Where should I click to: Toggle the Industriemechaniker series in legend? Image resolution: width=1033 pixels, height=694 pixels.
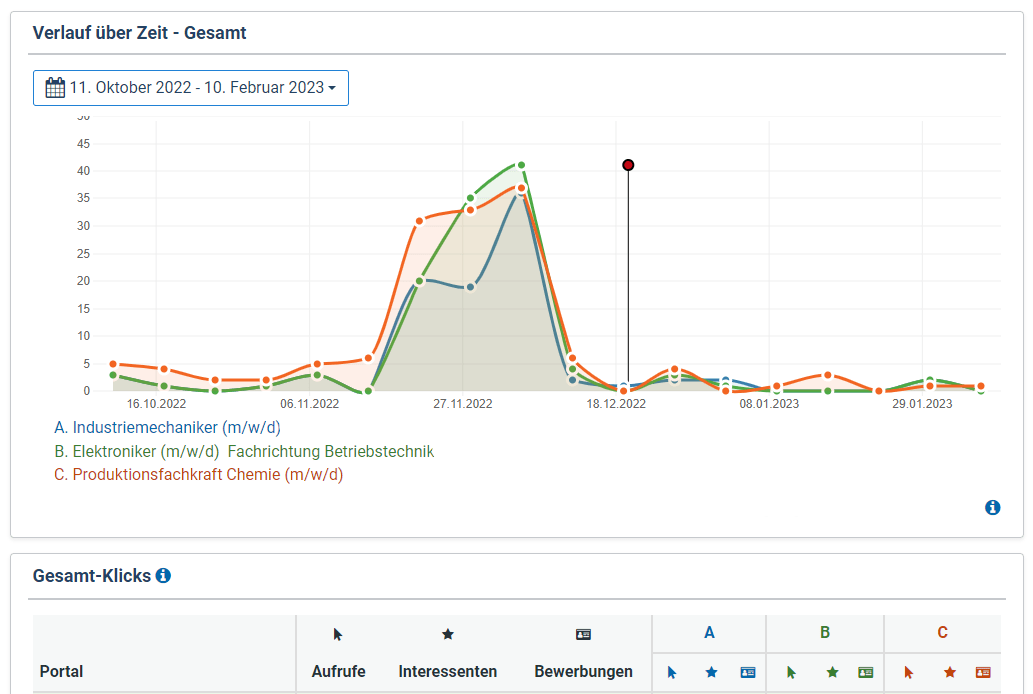click(167, 428)
